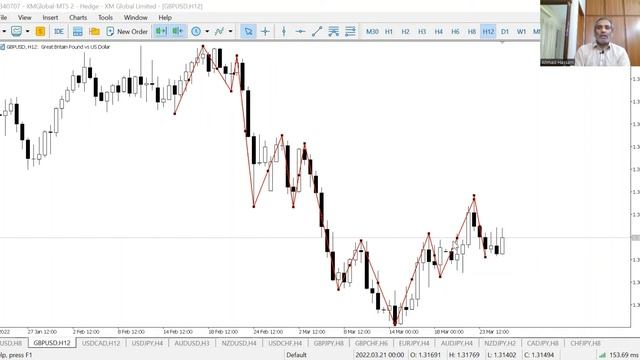The image size is (640, 360).
Task: Switch chart to H3 timeframe
Action: (x=422, y=31)
